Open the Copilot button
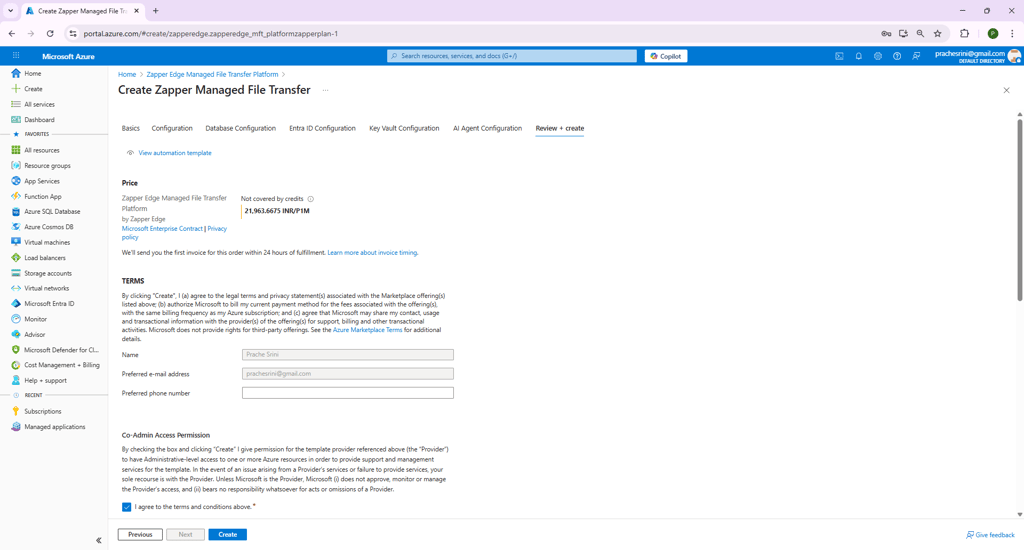 (666, 56)
